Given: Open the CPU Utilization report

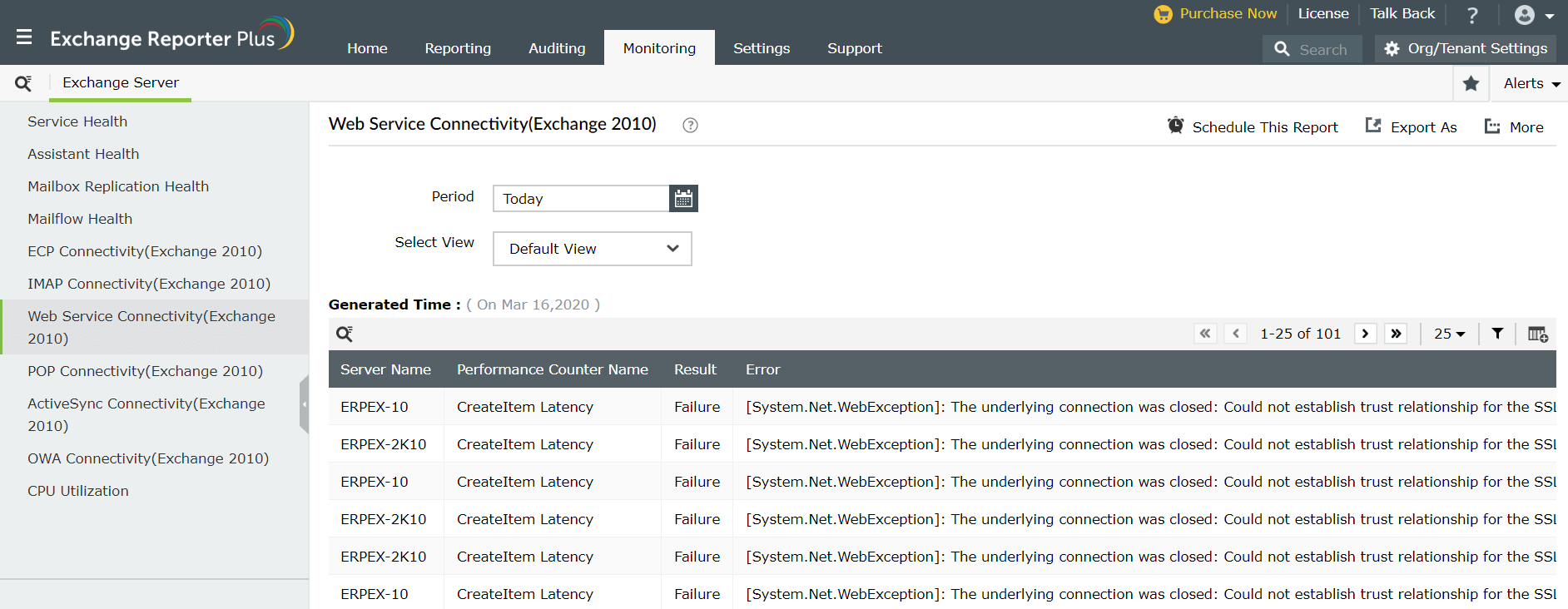Looking at the screenshot, I should (x=78, y=491).
